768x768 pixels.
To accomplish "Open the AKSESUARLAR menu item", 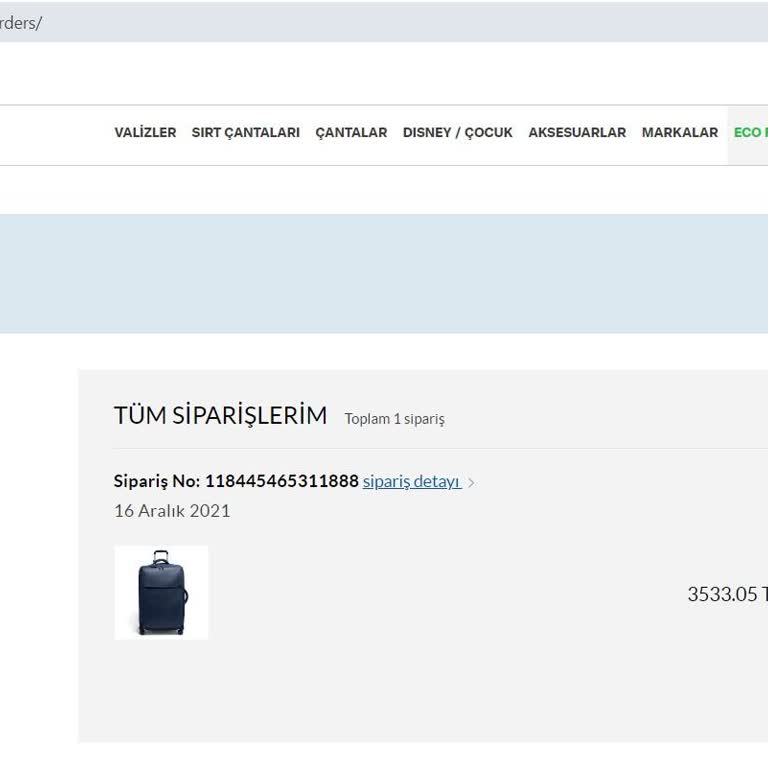I will pyautogui.click(x=577, y=132).
